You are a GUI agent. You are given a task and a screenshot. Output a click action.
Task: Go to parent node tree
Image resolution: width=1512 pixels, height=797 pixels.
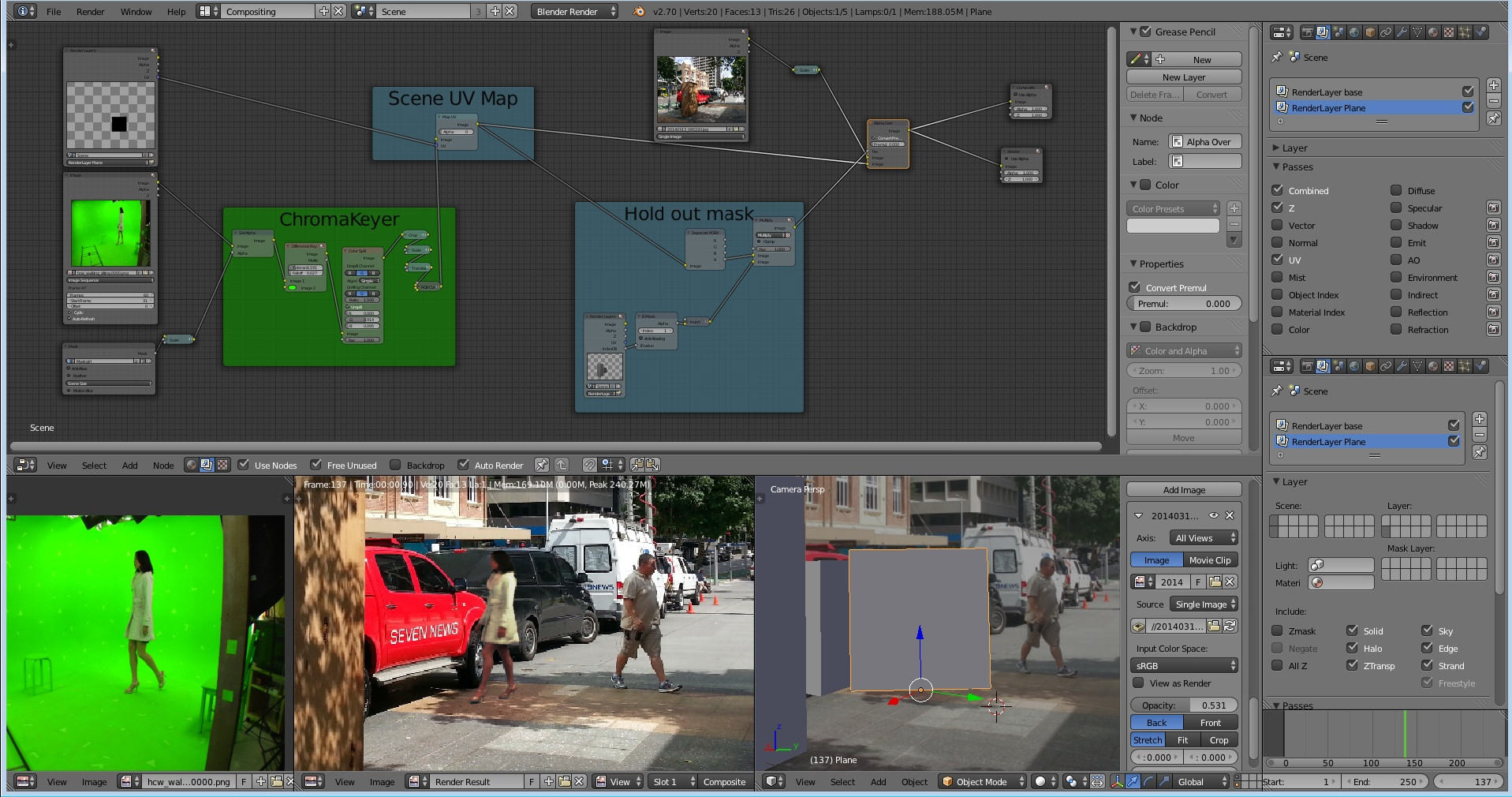[x=561, y=465]
